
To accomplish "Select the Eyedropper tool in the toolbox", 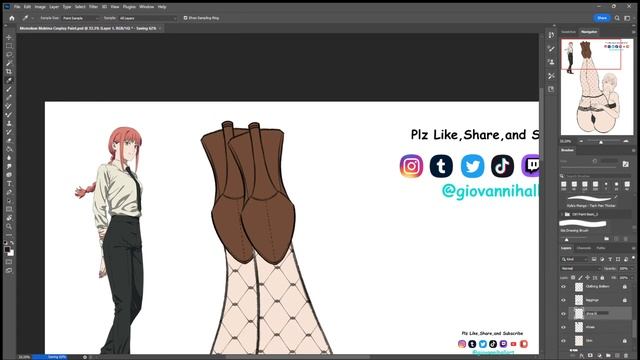I will click(9, 80).
